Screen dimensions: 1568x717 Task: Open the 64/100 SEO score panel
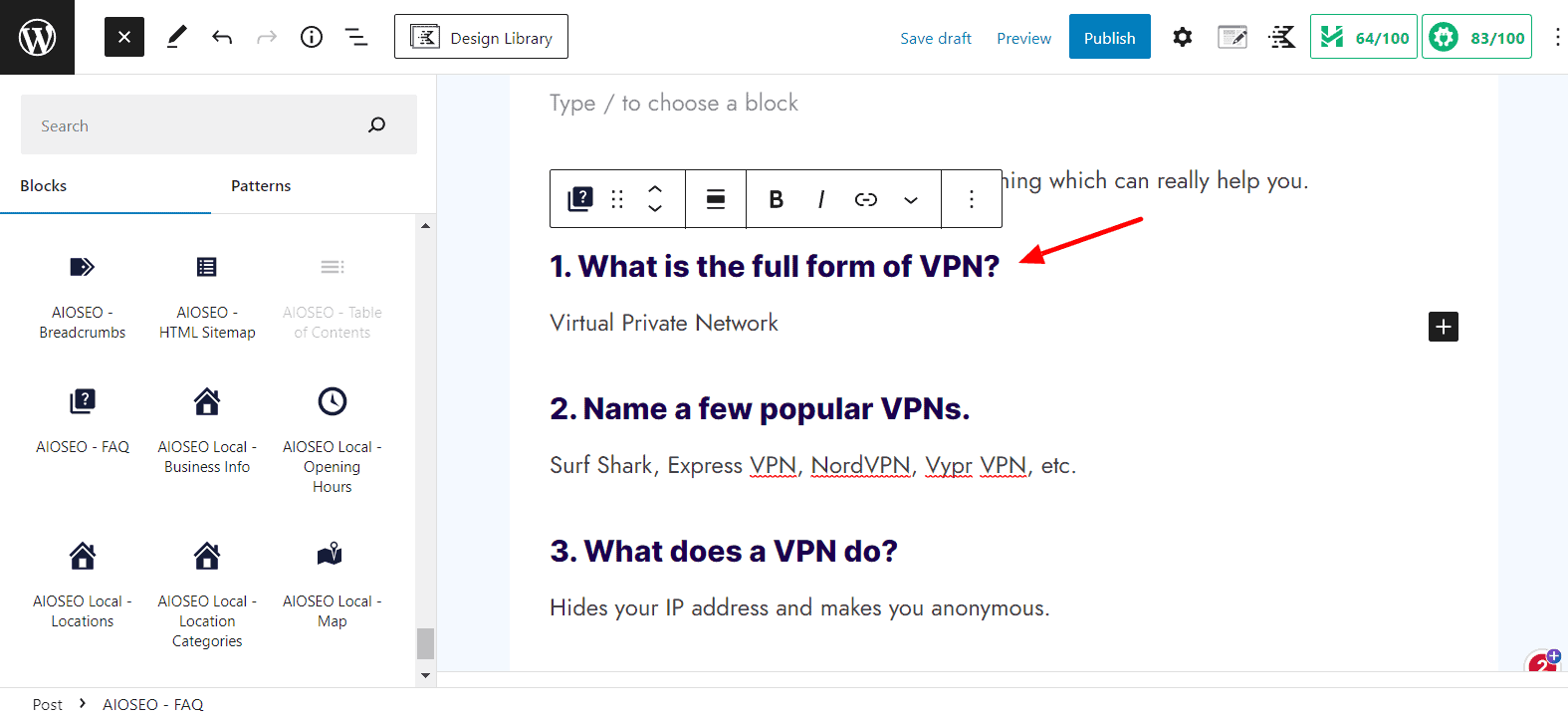[x=1363, y=37]
